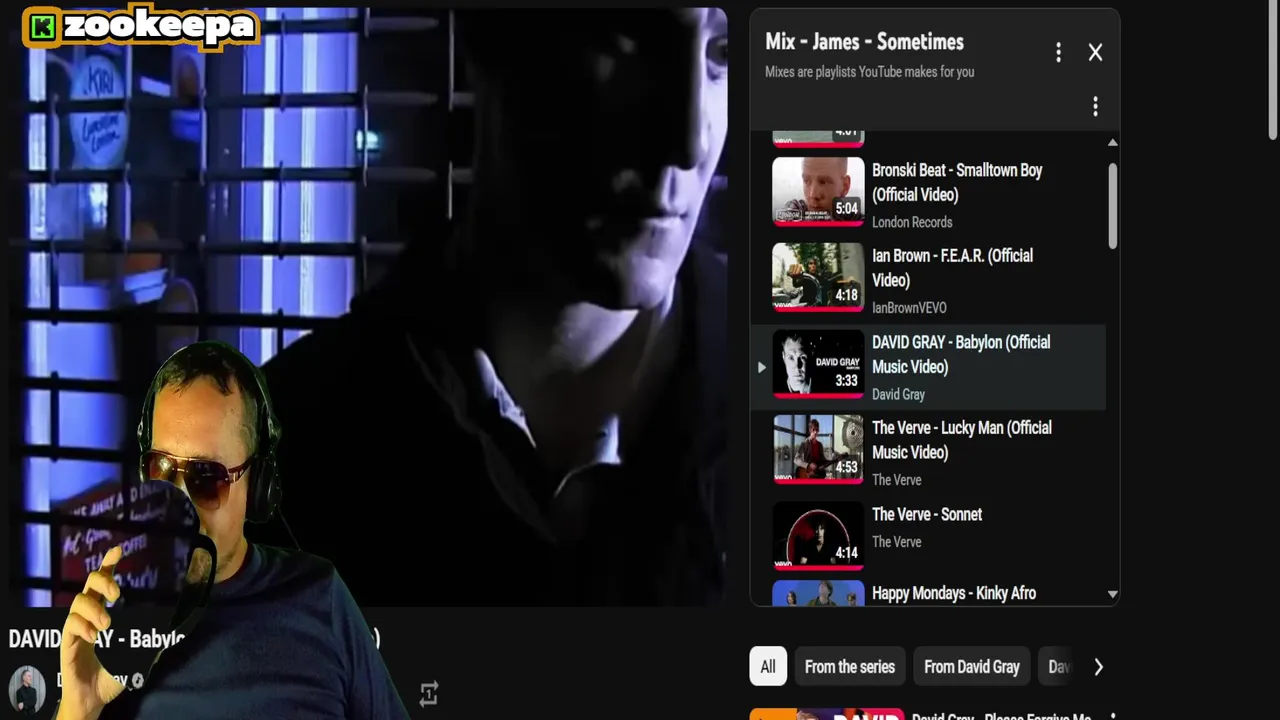Toggle the loop icon below the video

tap(429, 693)
